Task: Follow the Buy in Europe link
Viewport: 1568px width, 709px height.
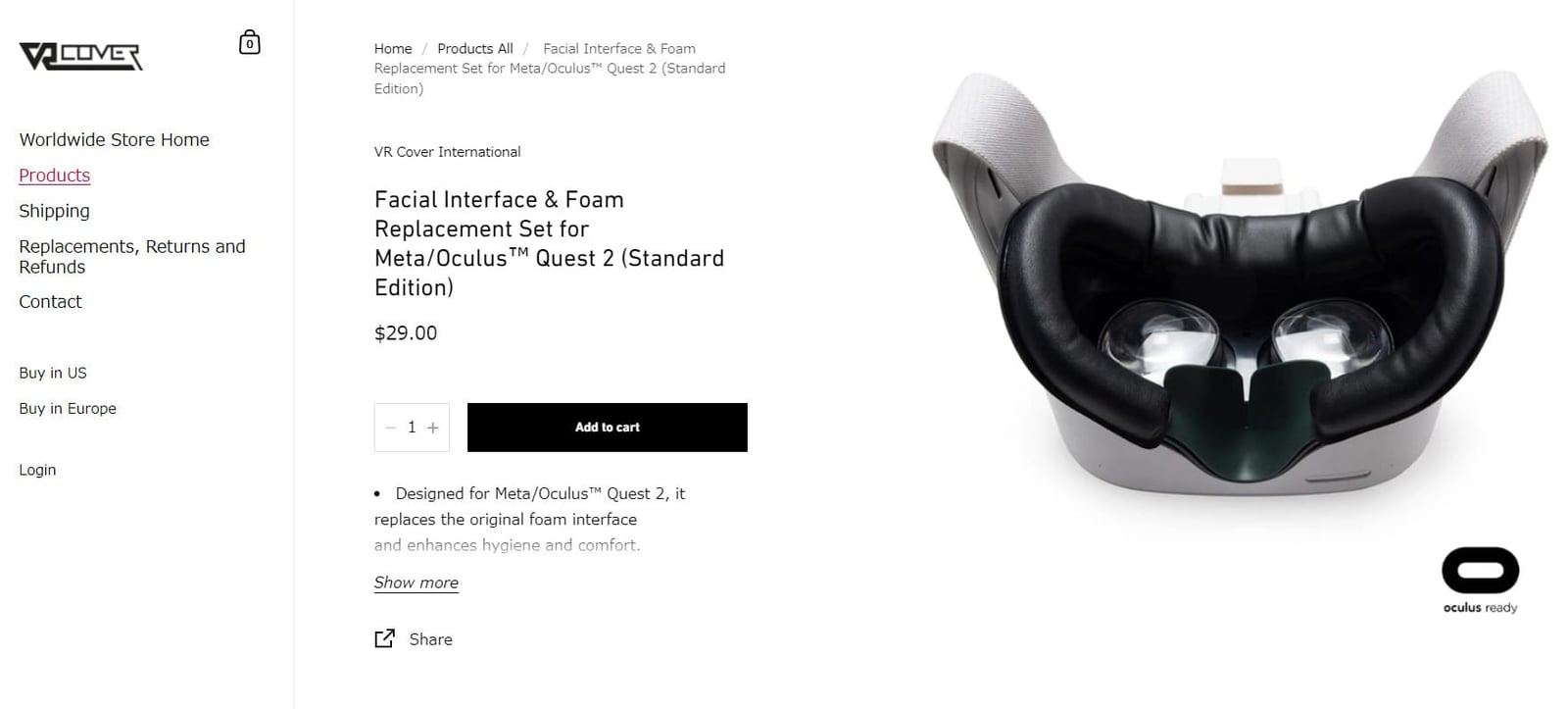Action: coord(68,408)
